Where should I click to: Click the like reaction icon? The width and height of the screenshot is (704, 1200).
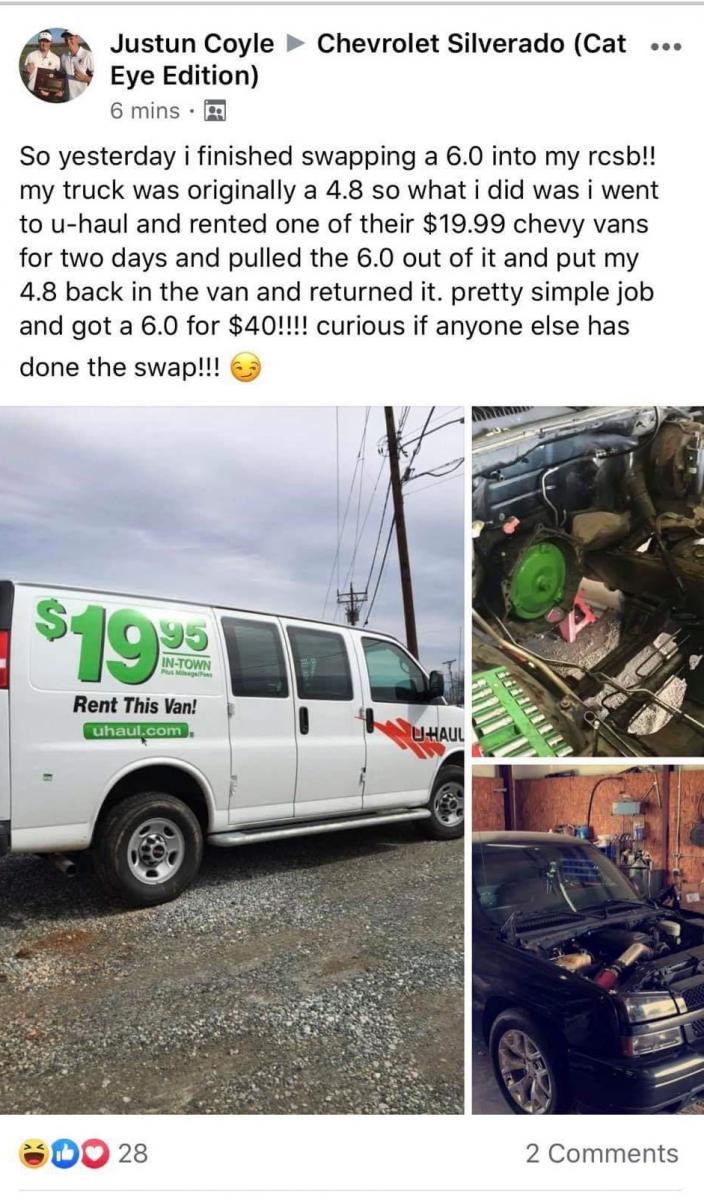coord(64,1153)
